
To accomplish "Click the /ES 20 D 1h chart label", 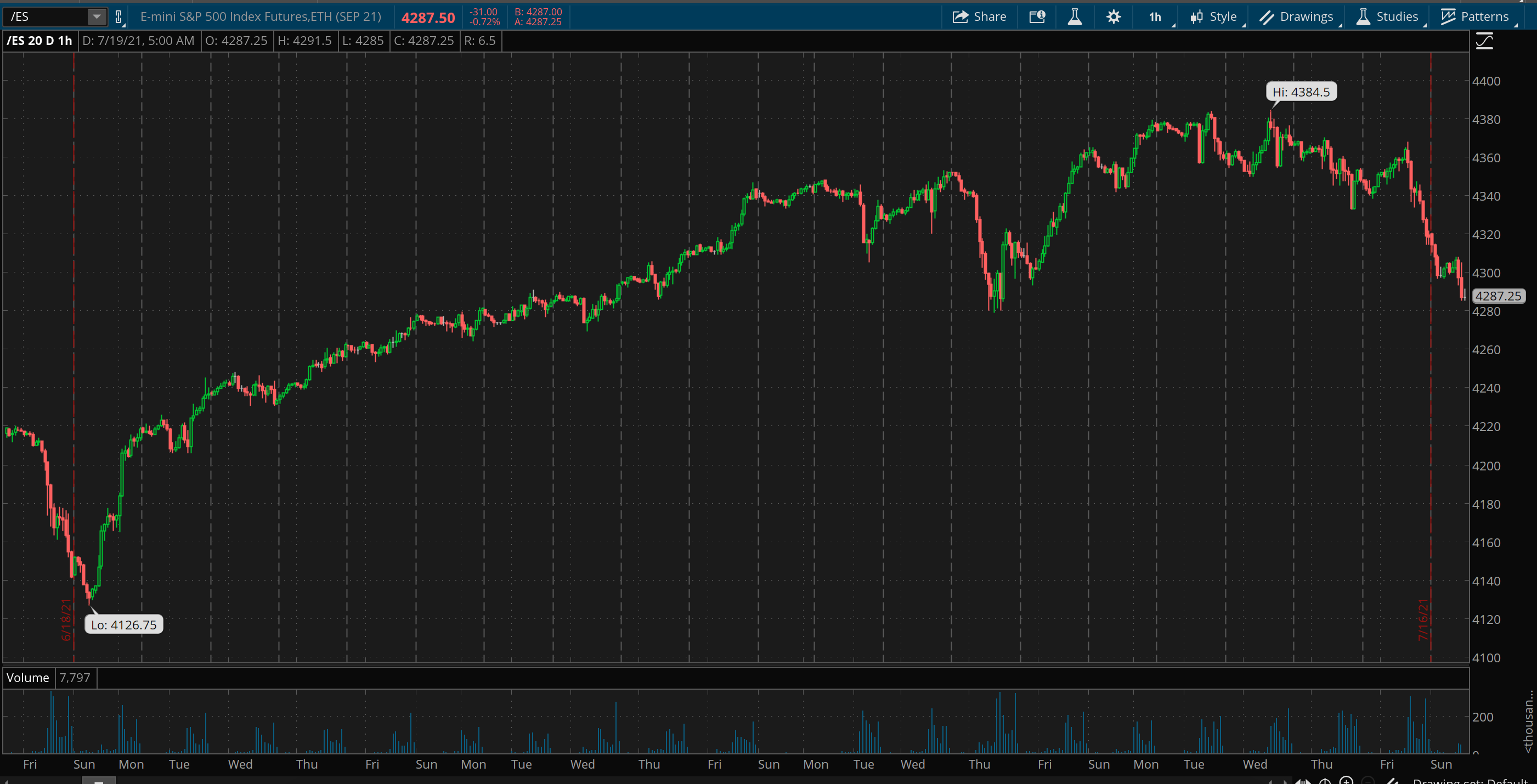I will coord(39,41).
